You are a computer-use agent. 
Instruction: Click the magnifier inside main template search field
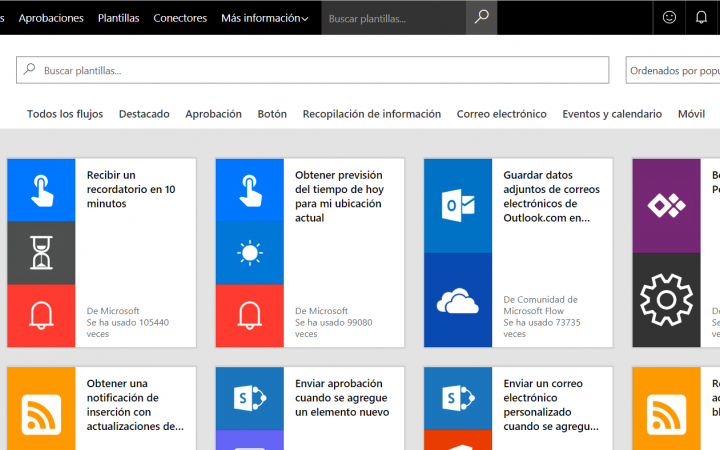click(29, 69)
